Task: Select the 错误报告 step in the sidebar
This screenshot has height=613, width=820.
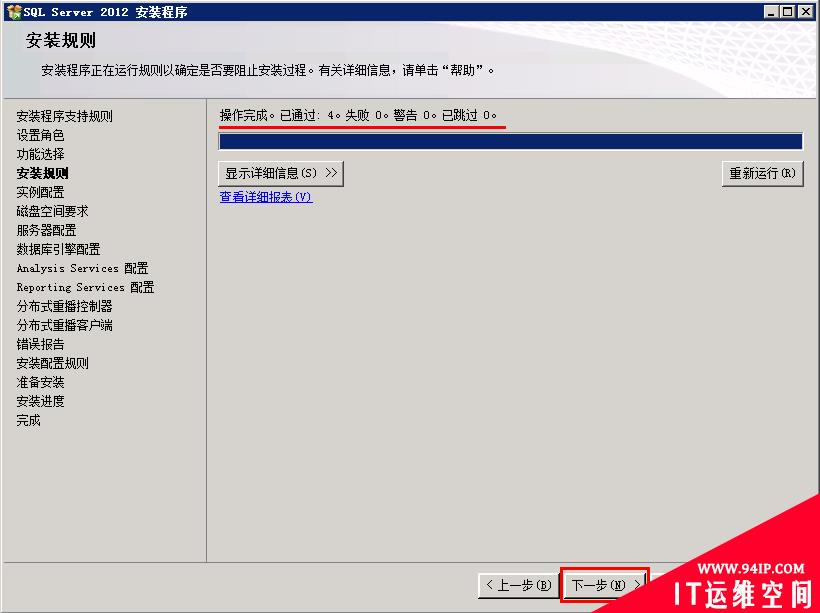Action: point(40,344)
